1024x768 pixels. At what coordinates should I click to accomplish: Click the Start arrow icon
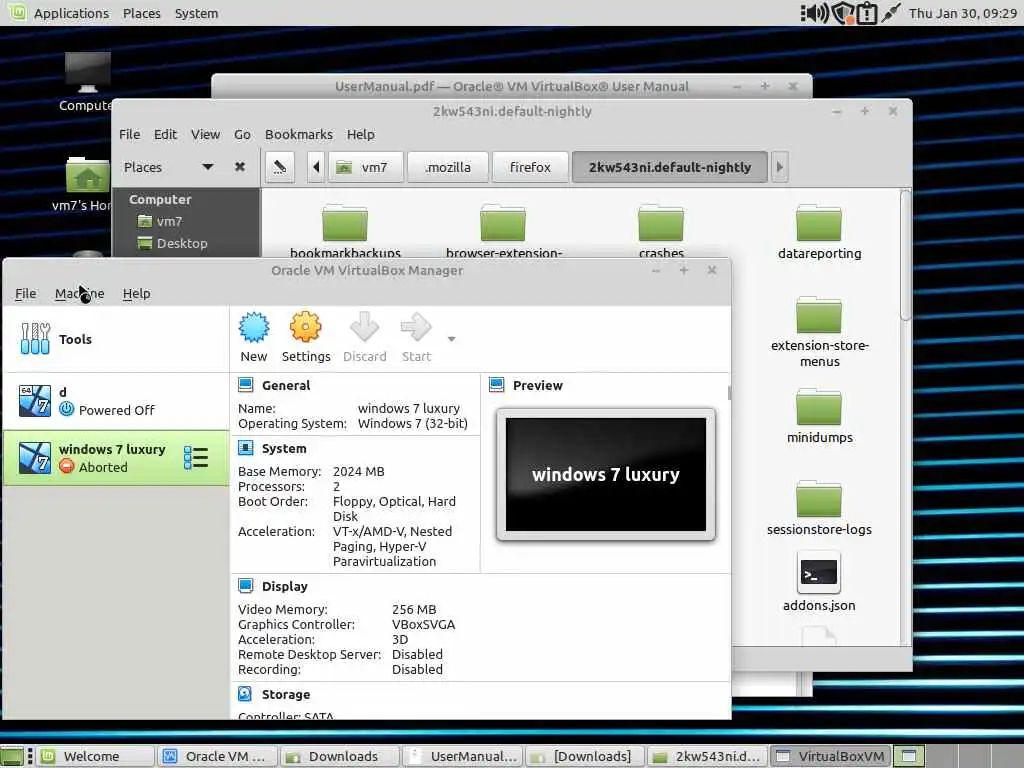click(416, 336)
